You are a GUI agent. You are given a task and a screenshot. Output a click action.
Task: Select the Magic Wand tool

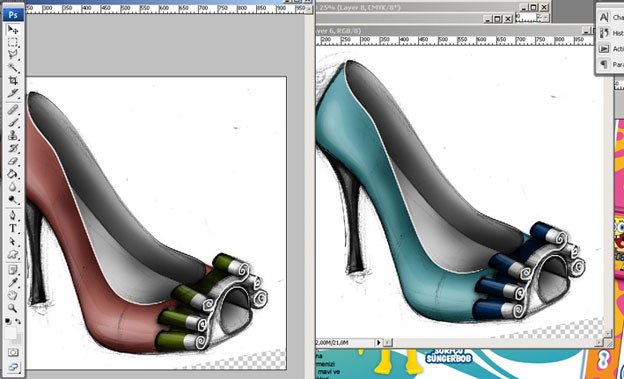pyautogui.click(x=13, y=67)
